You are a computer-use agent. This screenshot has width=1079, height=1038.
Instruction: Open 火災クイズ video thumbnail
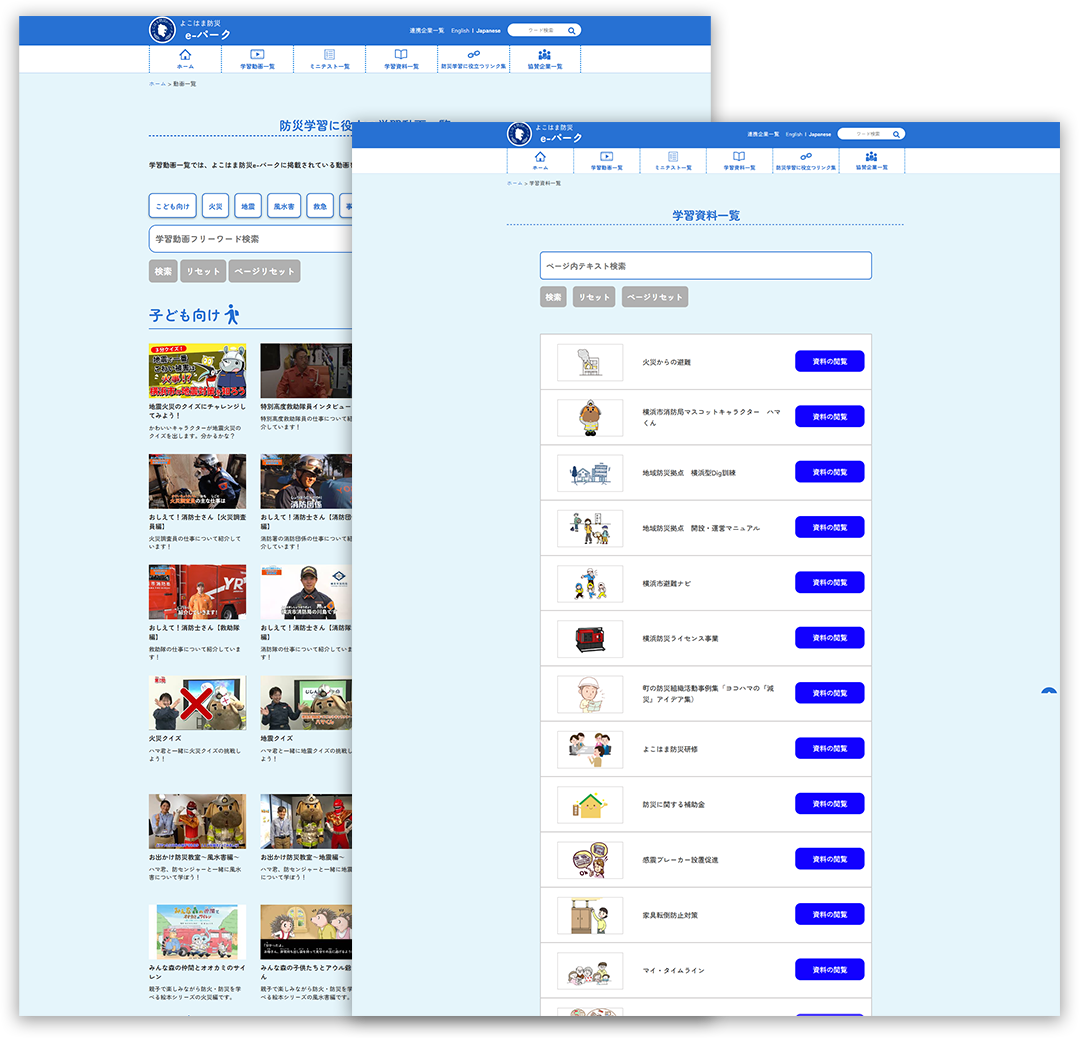197,703
